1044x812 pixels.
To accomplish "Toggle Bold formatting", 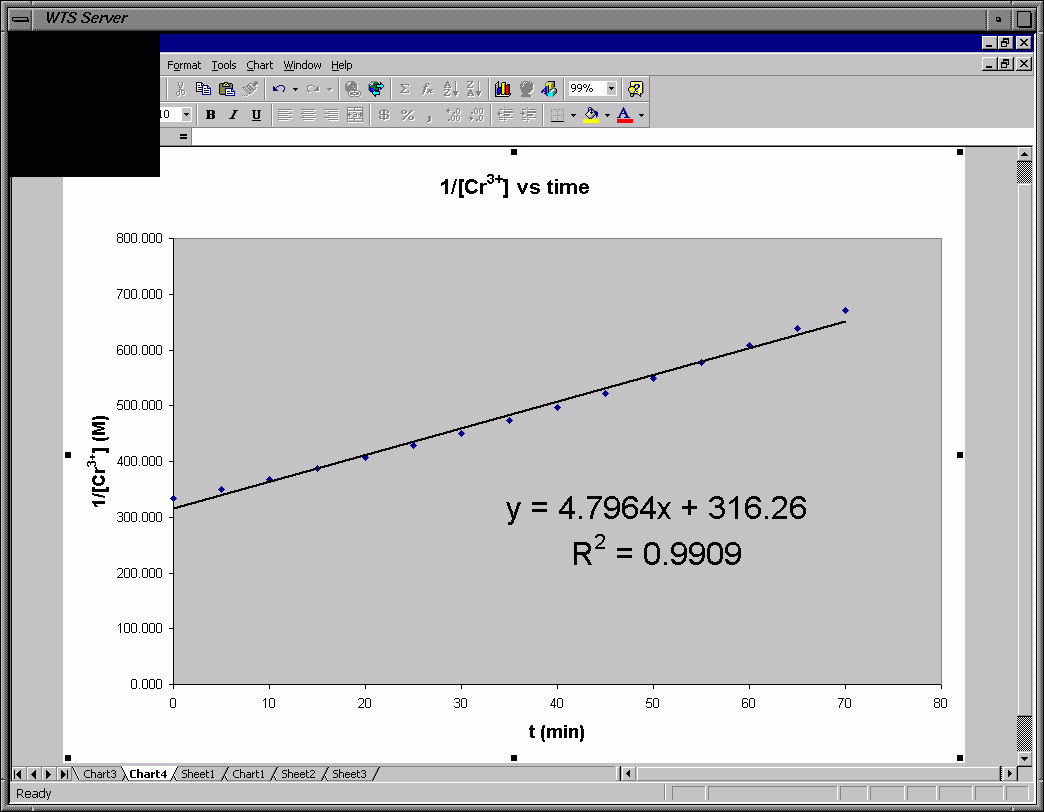I will tap(210, 115).
